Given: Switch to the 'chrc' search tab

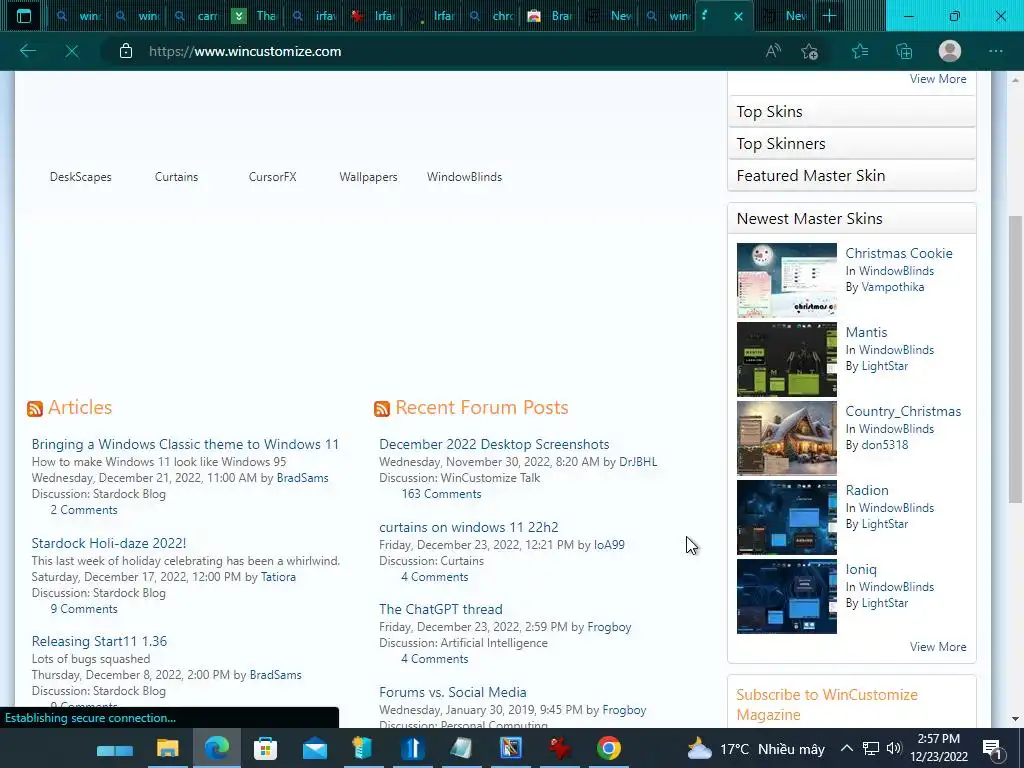Looking at the screenshot, I should [492, 16].
